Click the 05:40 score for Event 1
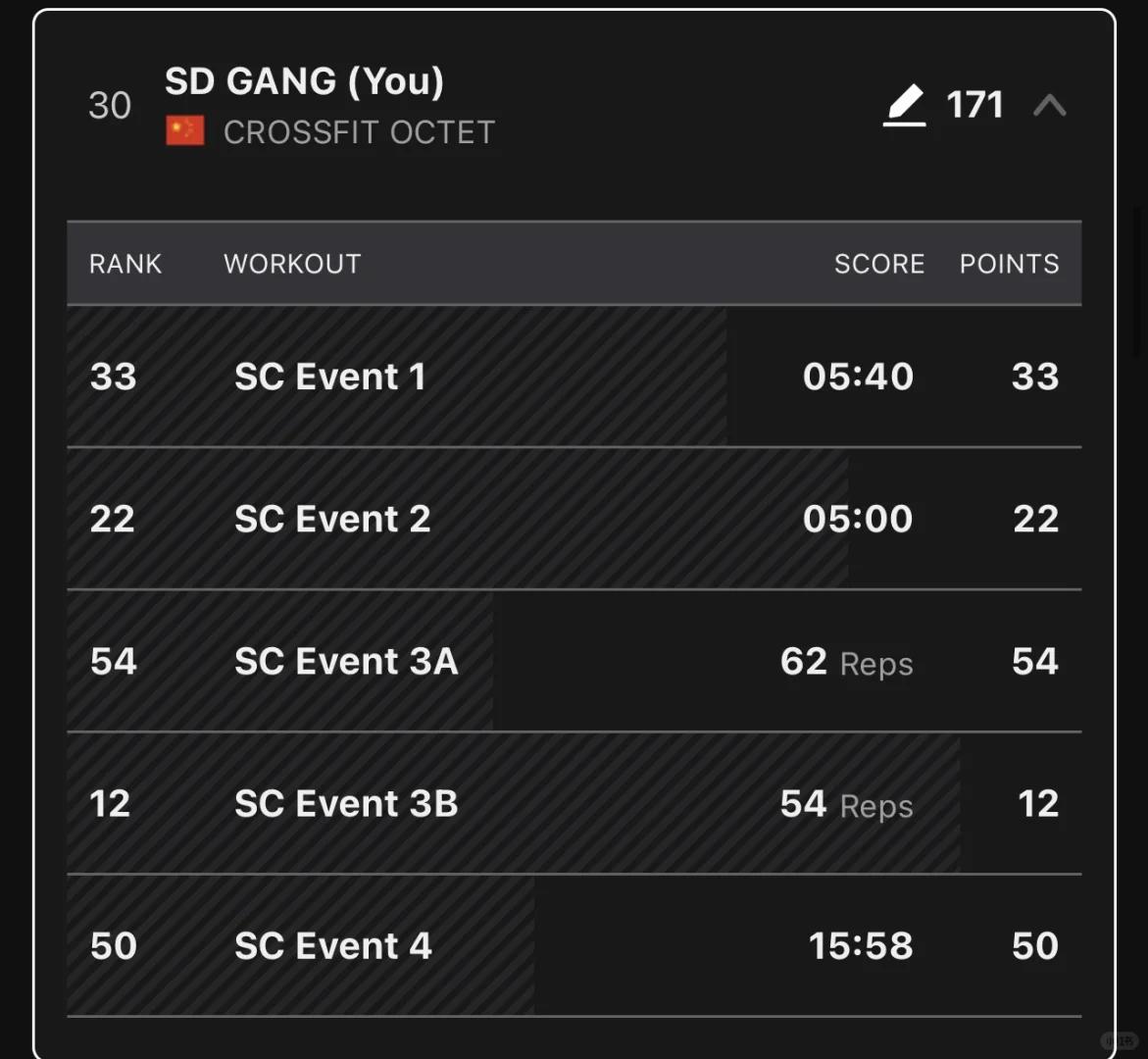This screenshot has height=1059, width=1148. pos(858,377)
